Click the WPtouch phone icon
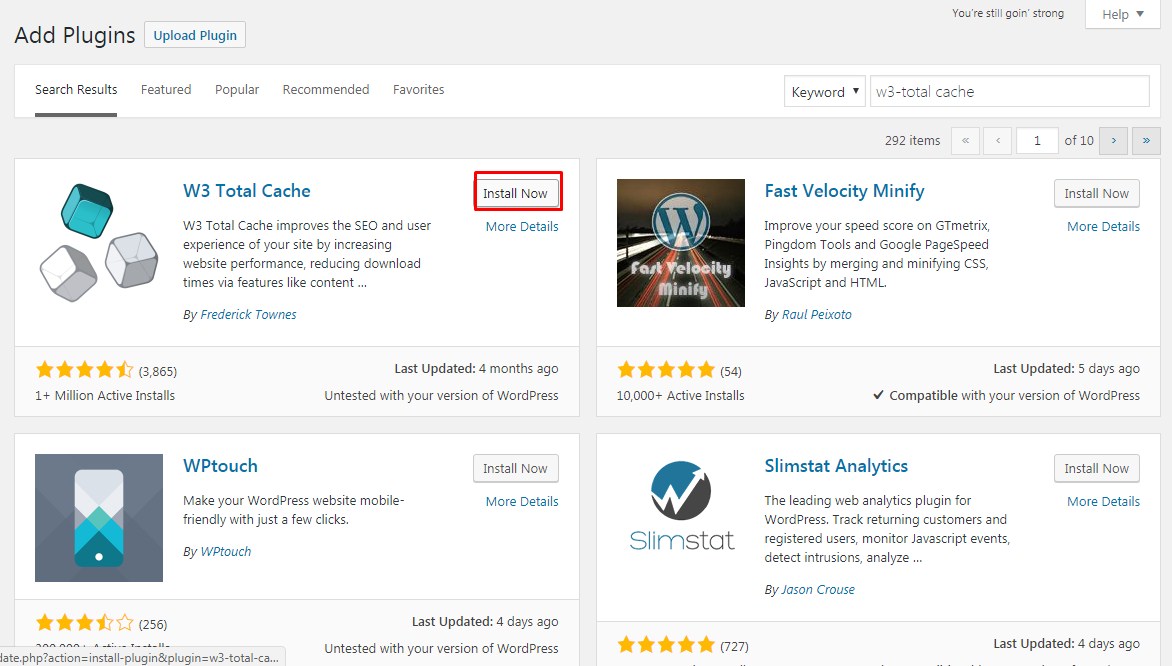 (99, 518)
